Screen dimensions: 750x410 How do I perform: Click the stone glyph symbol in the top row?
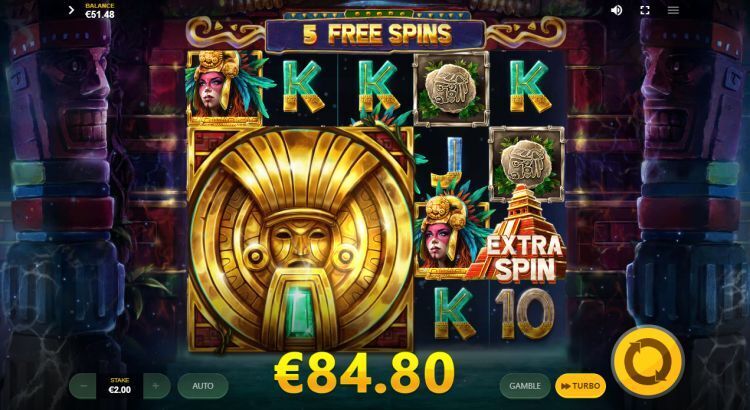pos(451,89)
